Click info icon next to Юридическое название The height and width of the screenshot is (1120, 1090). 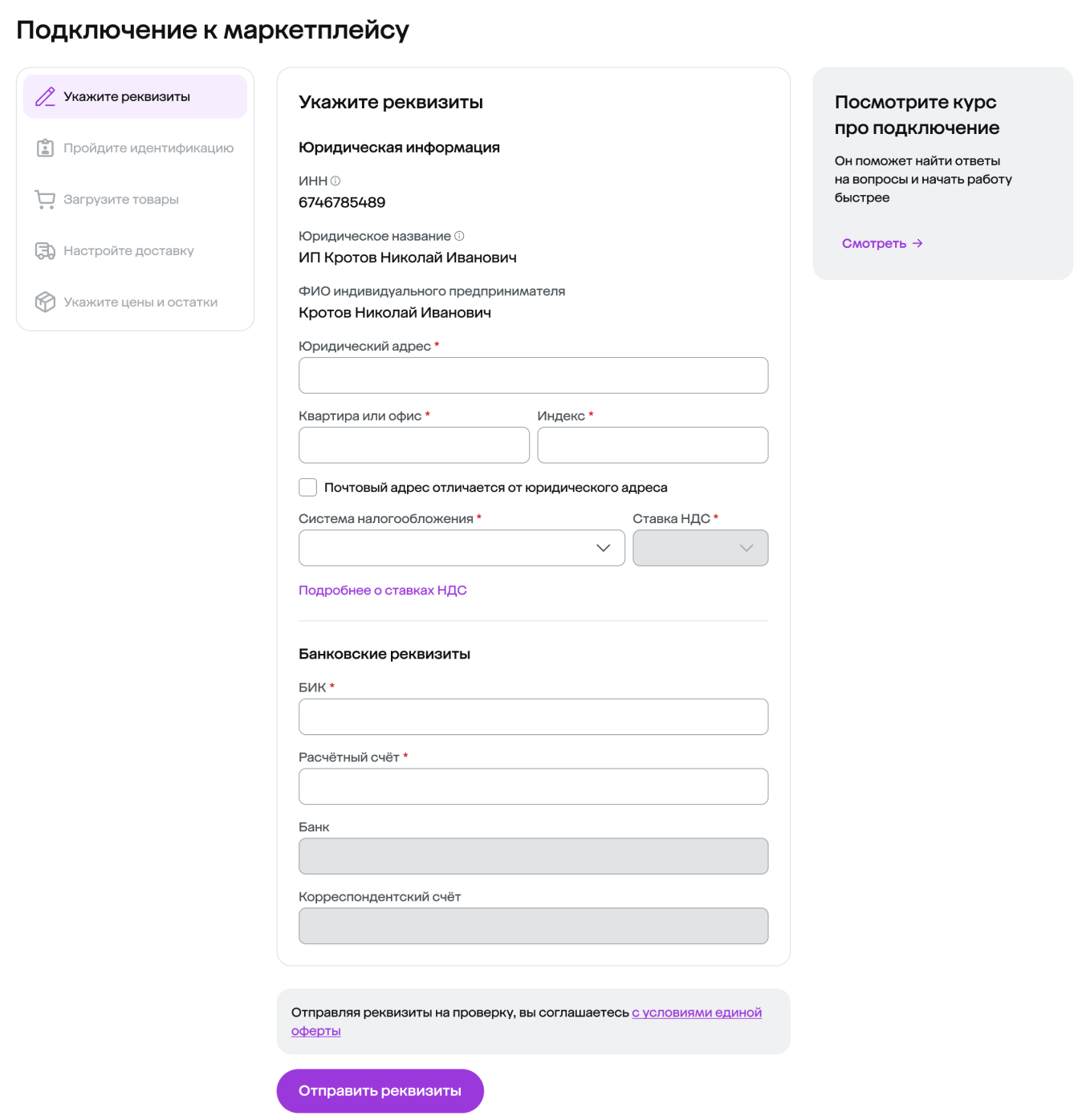(x=459, y=237)
